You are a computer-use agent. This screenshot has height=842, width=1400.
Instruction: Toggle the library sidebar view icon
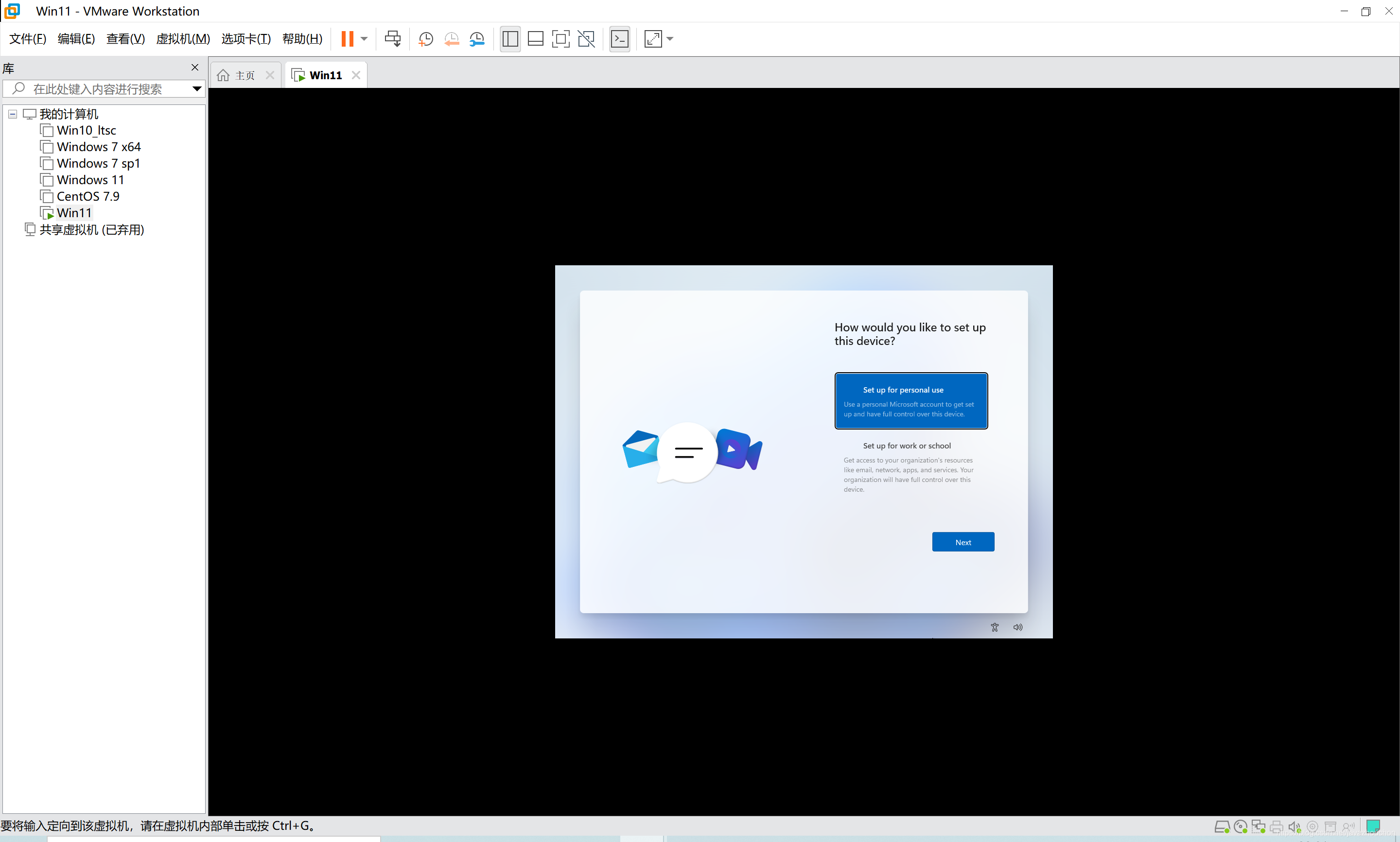(x=510, y=38)
